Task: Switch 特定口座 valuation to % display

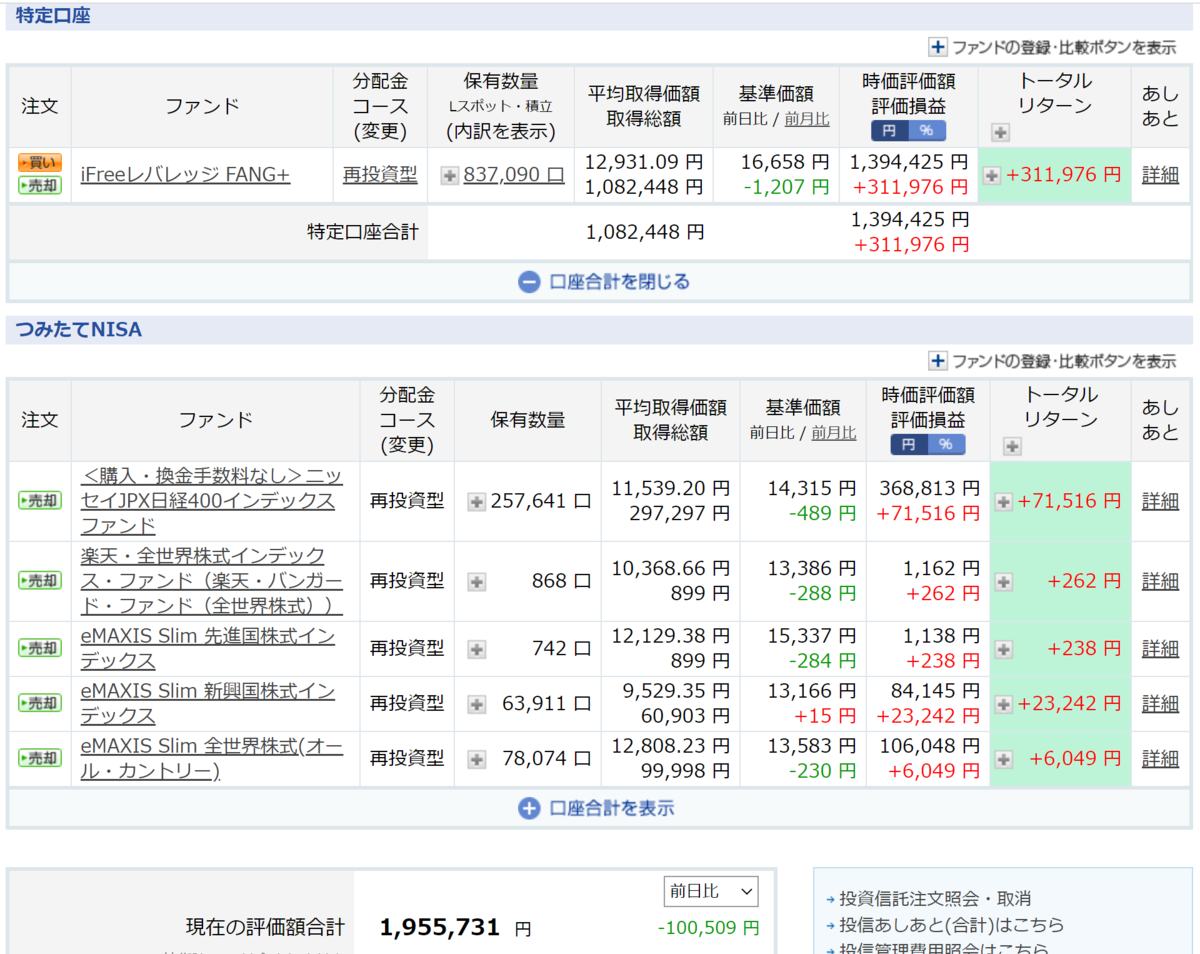Action: click(x=927, y=131)
